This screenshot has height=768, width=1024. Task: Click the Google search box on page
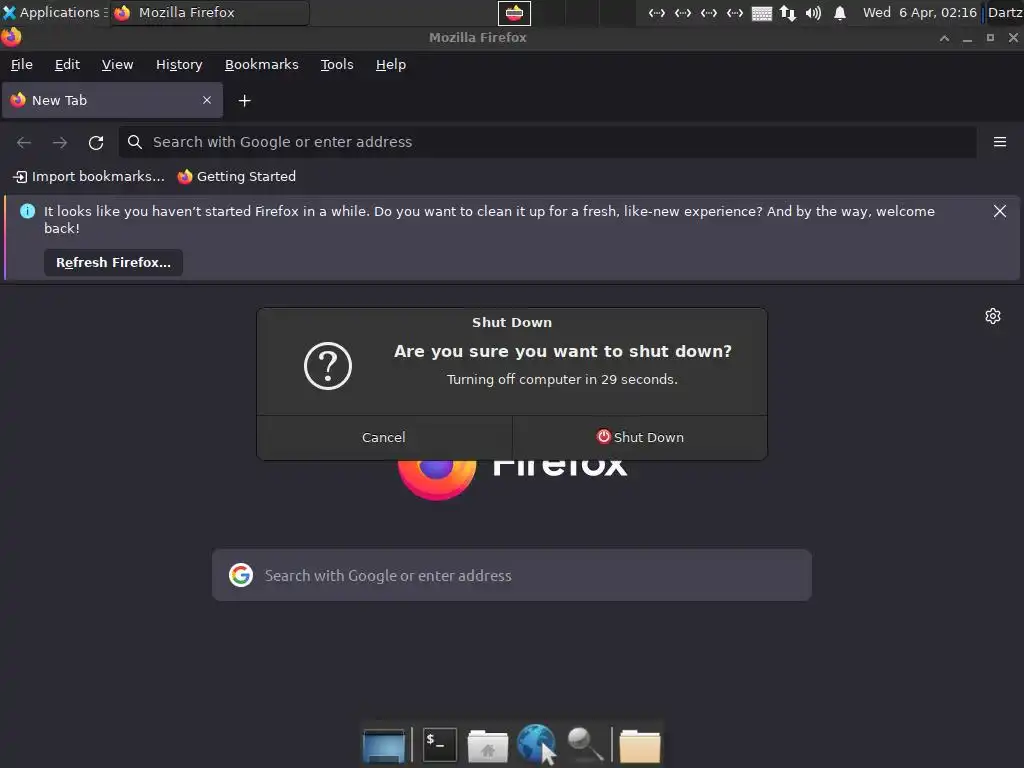coord(512,575)
